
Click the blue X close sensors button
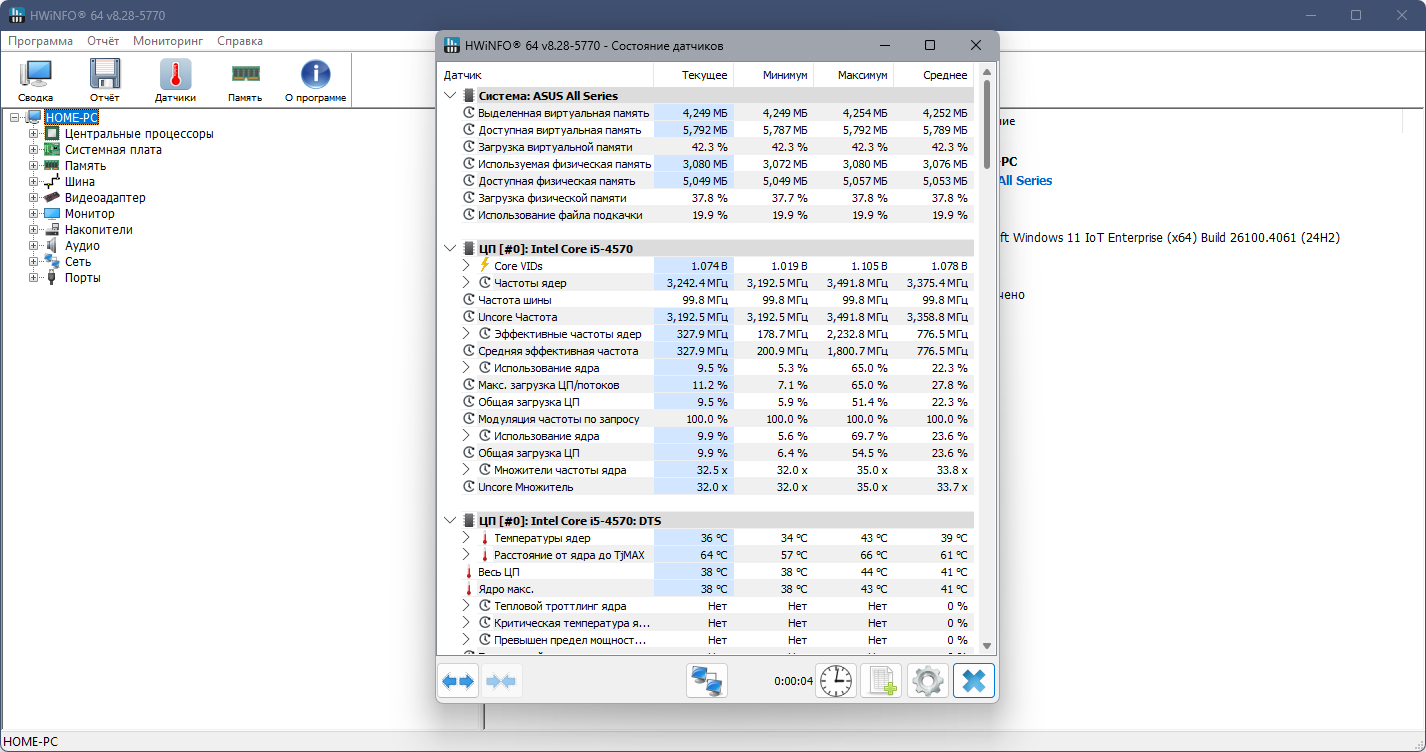974,682
